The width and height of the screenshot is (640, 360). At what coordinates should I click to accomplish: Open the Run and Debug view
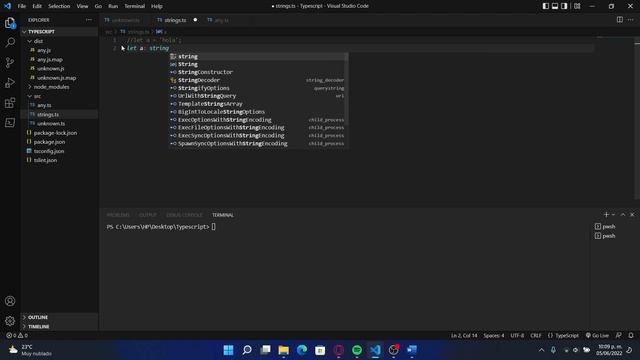(10, 82)
